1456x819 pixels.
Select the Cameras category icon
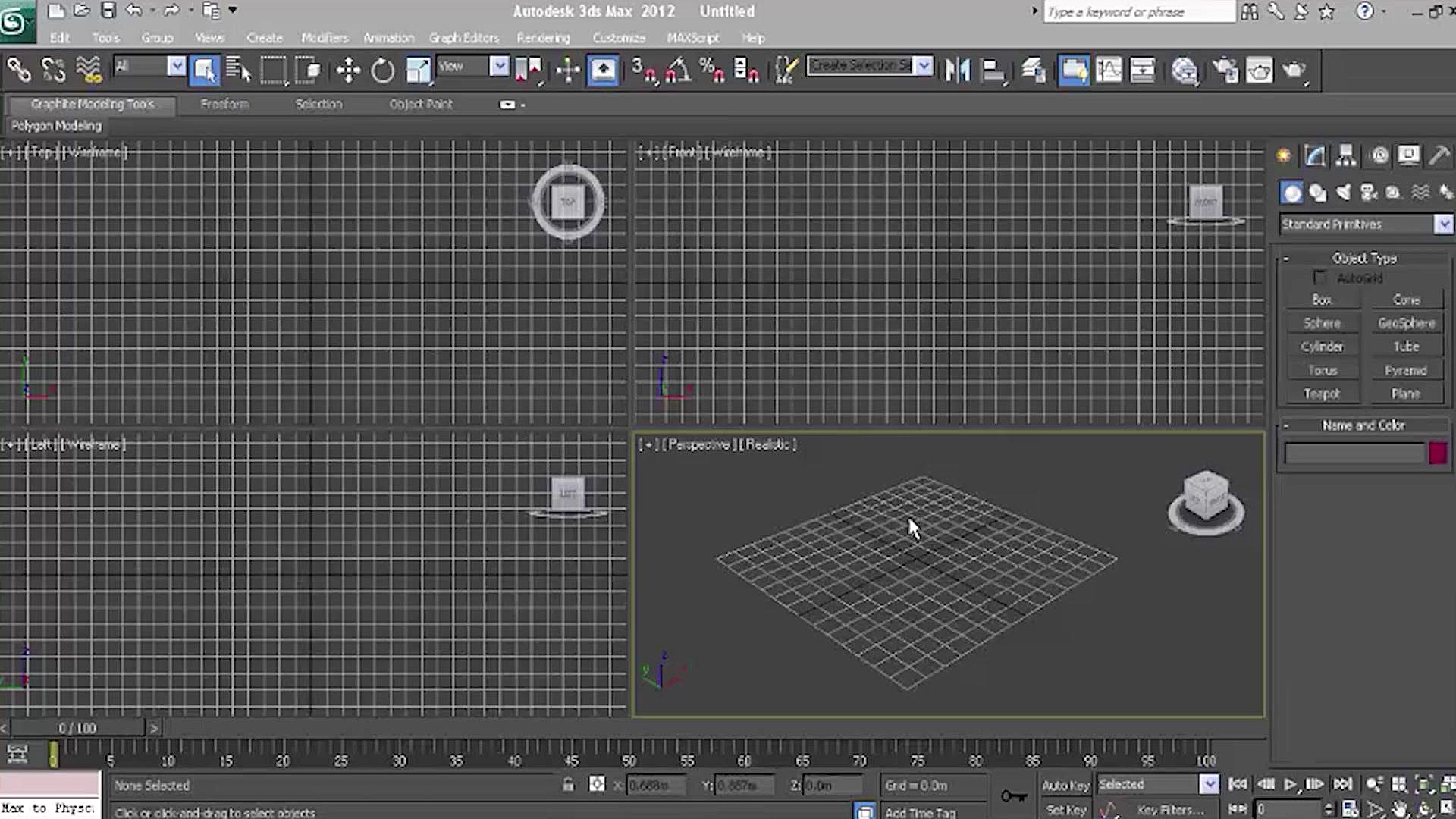[1369, 193]
